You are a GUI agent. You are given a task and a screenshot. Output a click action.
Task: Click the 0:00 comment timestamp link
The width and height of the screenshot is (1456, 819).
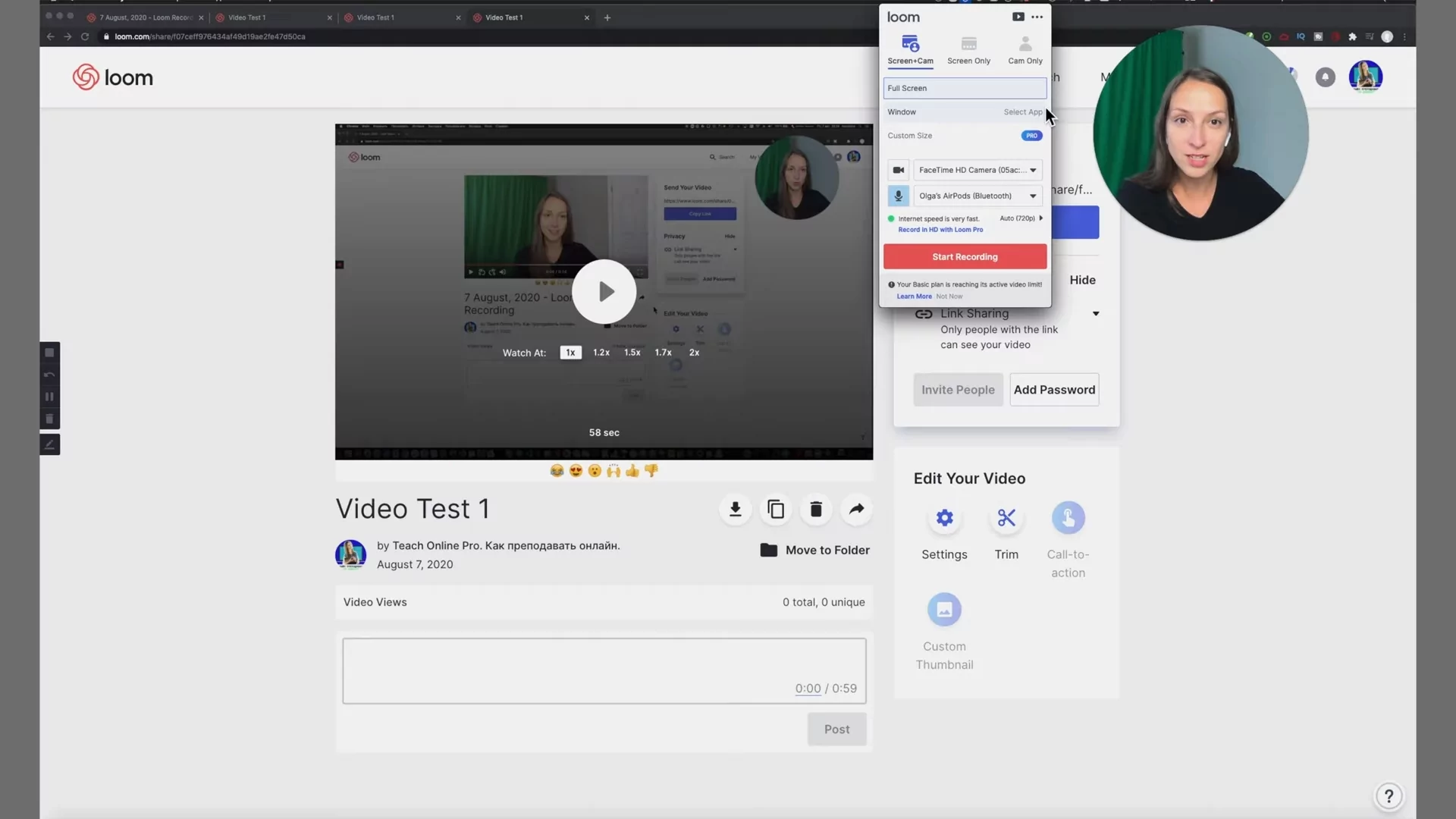click(x=808, y=689)
